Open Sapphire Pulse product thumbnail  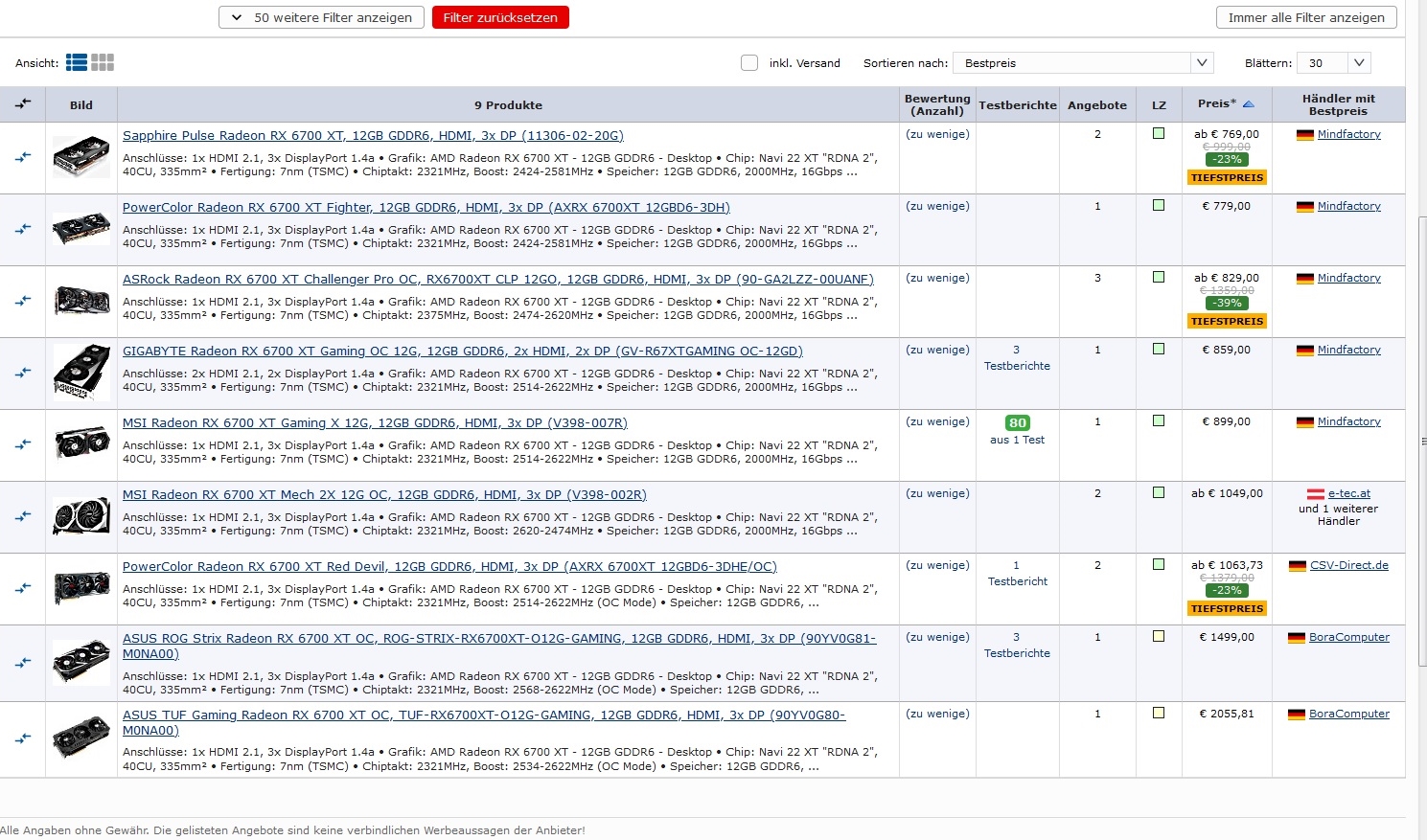[81, 157]
